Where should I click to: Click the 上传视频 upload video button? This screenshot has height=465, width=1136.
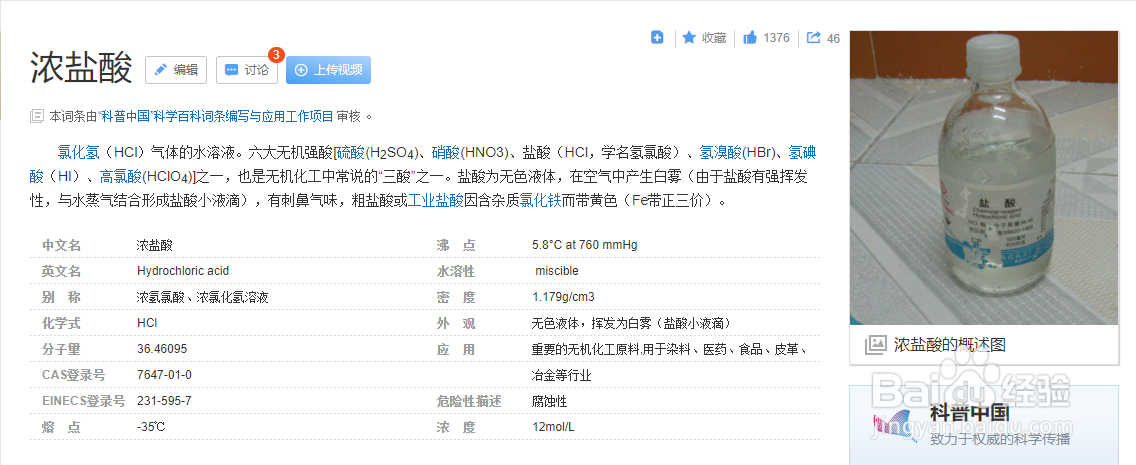328,70
